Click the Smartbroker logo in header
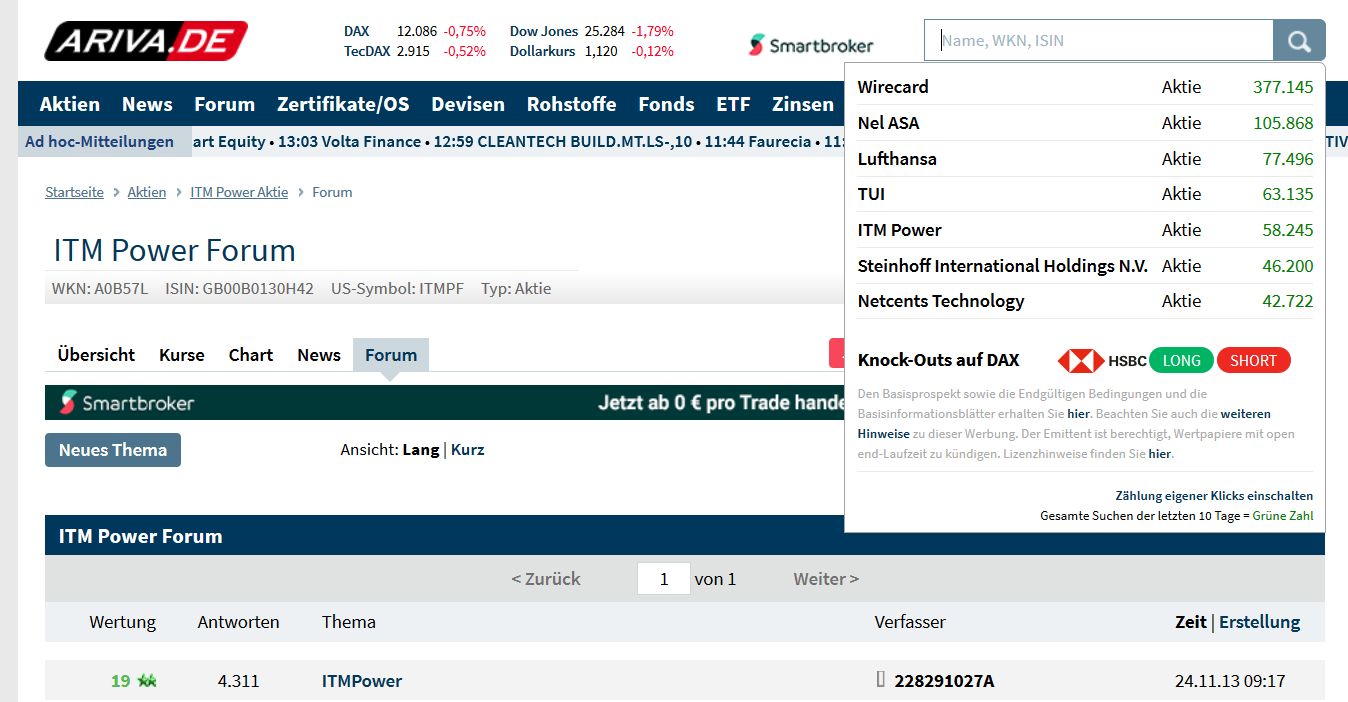Screen dimensions: 1348x702 tap(811, 45)
